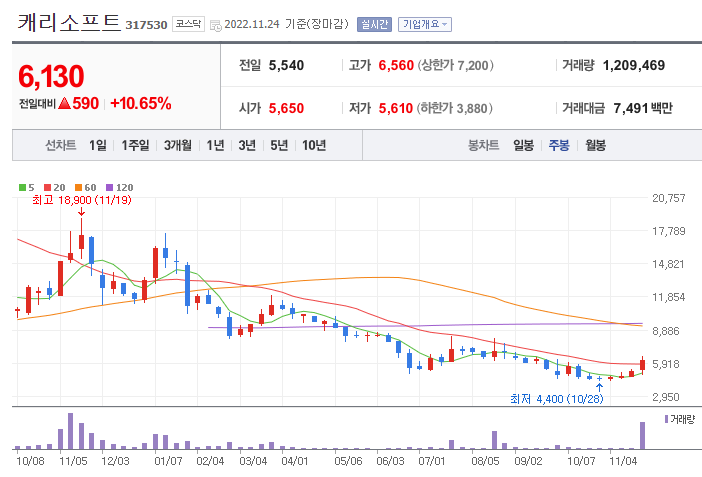Viewport: 702px width, 477px height.
Task: Click the calendar icon before 2022.11.24
Action: [x=216, y=26]
